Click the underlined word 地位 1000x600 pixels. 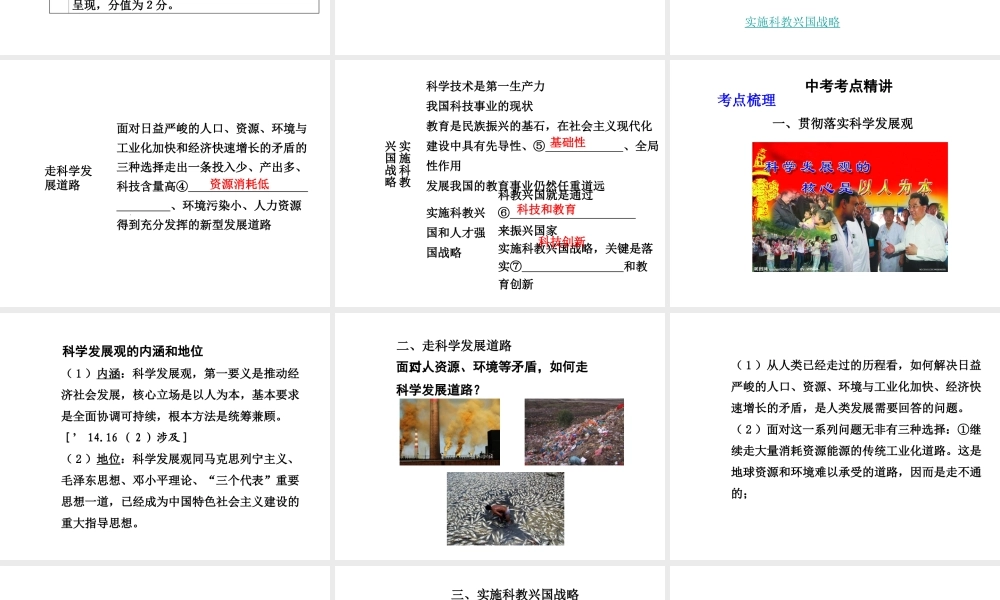[x=108, y=459]
